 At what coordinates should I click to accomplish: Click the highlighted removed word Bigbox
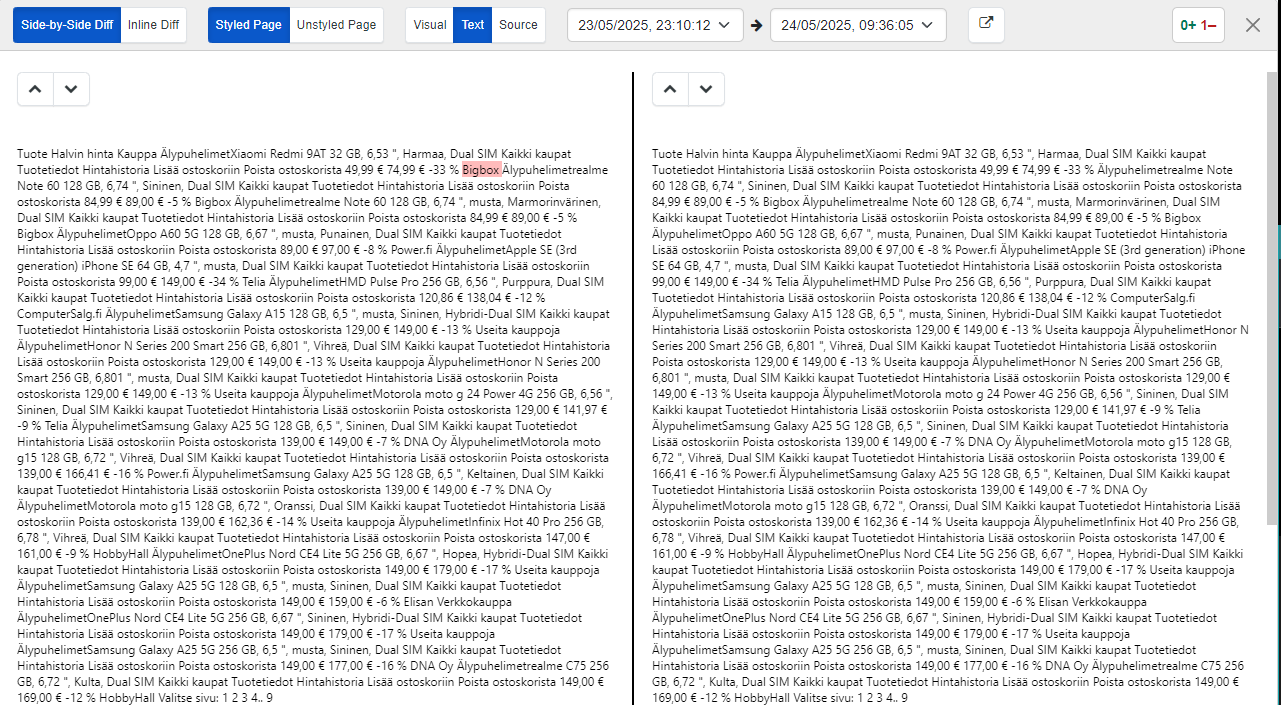point(481,170)
